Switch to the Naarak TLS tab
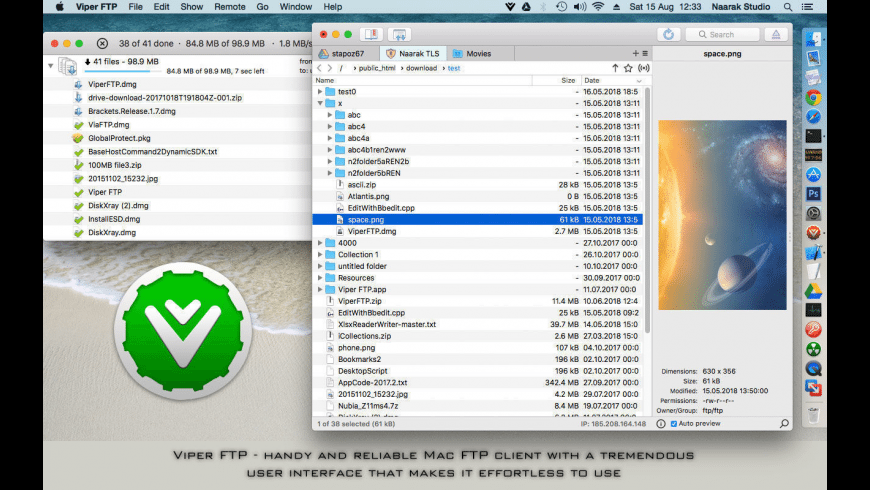Viewport: 870px width, 490px height. [x=413, y=54]
